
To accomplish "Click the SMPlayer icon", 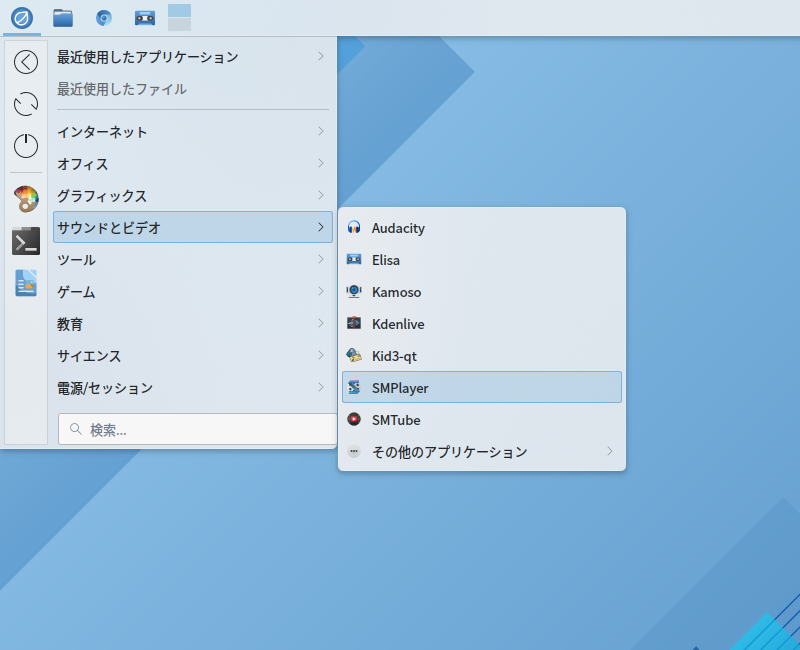I will [354, 388].
